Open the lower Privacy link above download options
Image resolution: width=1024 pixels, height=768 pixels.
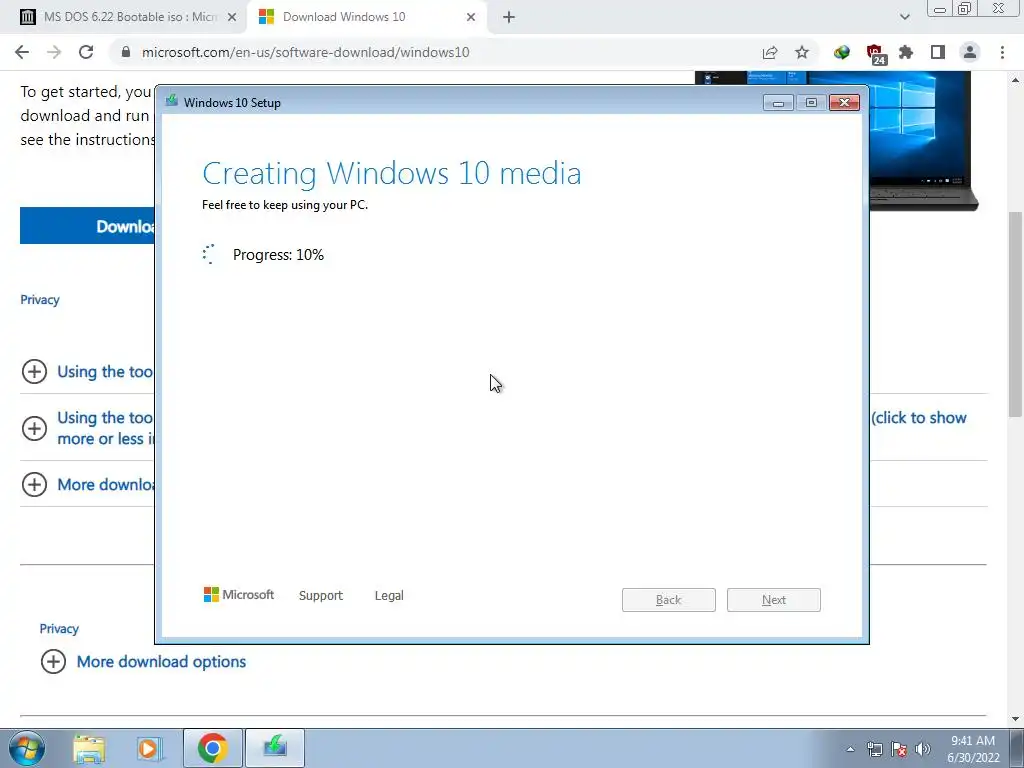[59, 629]
